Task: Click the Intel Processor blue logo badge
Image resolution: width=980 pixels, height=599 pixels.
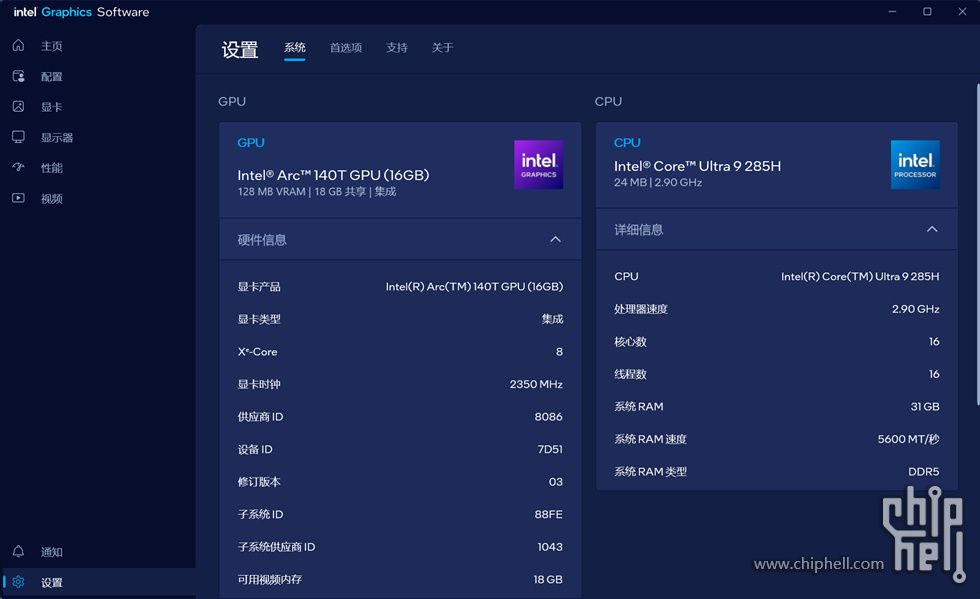Action: 915,164
